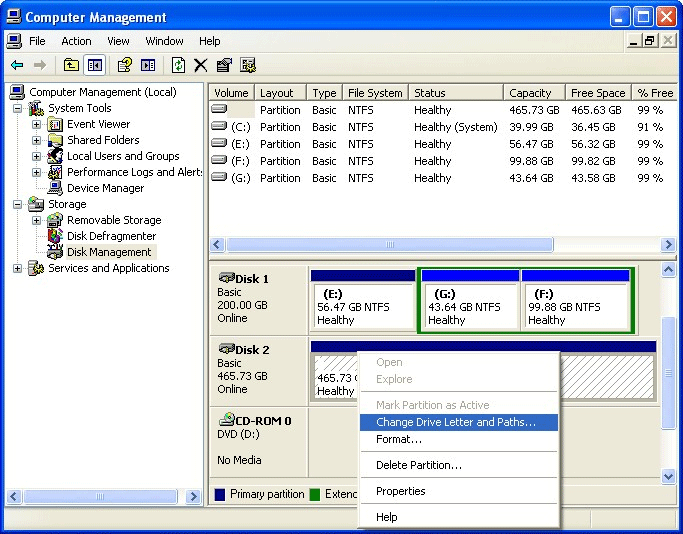Expand the Removable Storage node
The width and height of the screenshot is (683, 534).
click(37, 220)
